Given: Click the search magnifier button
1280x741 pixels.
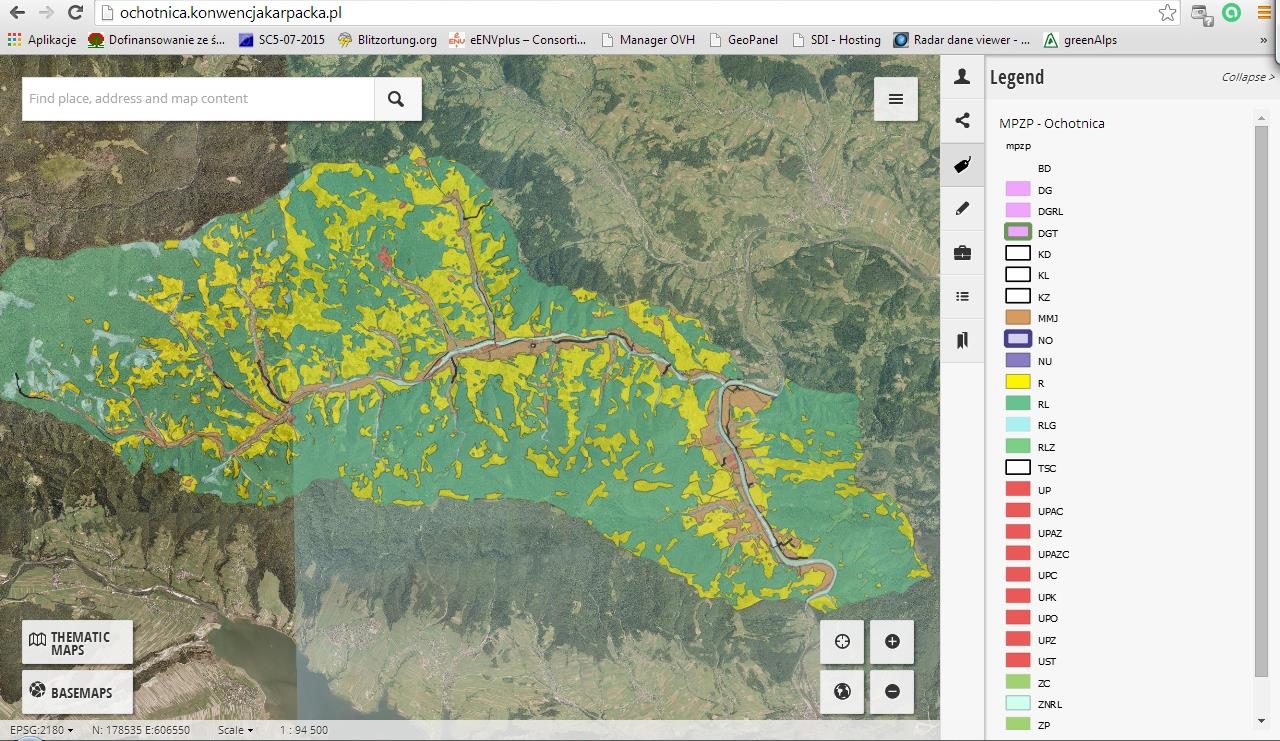Looking at the screenshot, I should click(x=397, y=99).
